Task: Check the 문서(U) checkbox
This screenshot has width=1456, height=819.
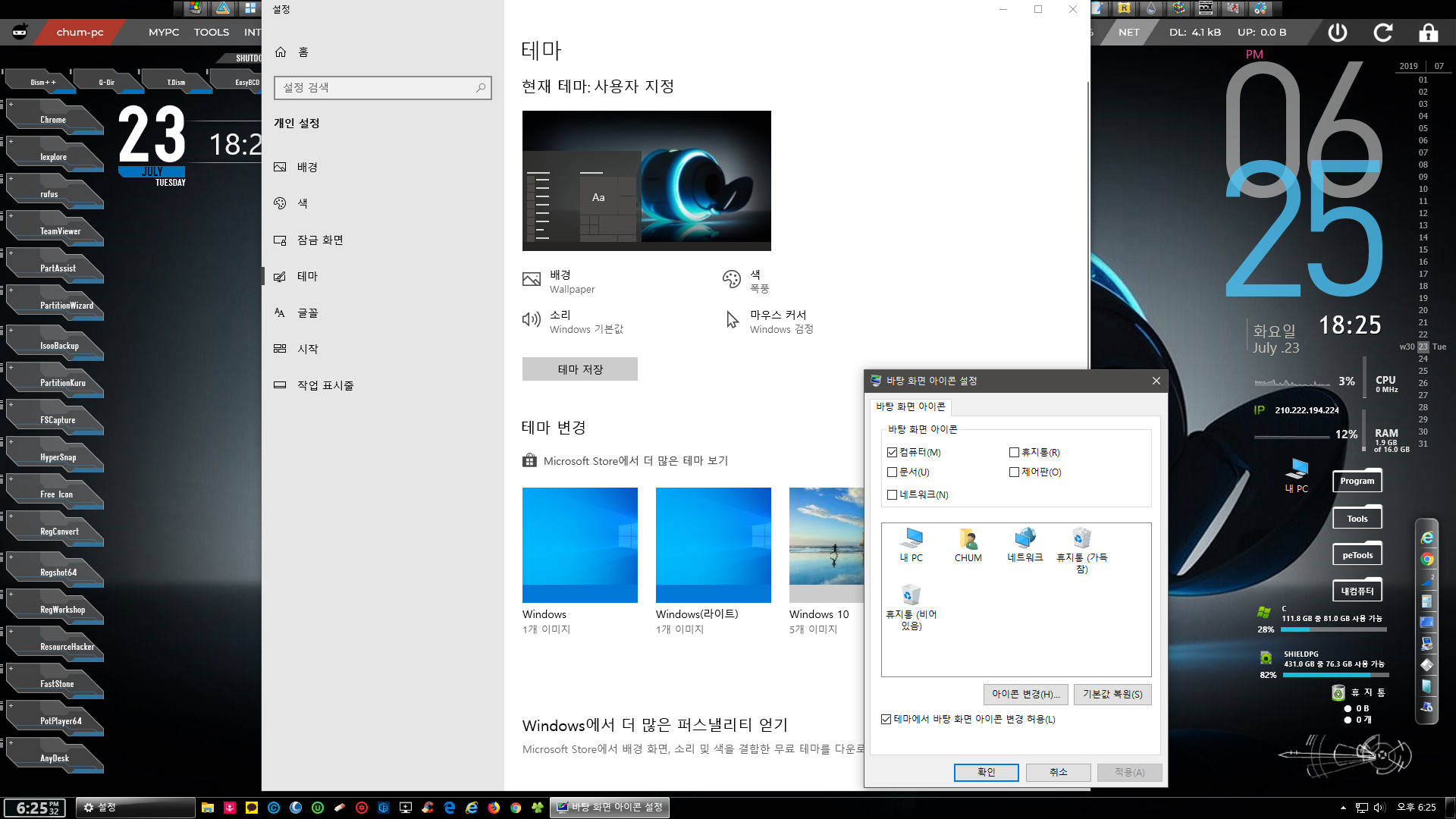Action: pyautogui.click(x=892, y=472)
